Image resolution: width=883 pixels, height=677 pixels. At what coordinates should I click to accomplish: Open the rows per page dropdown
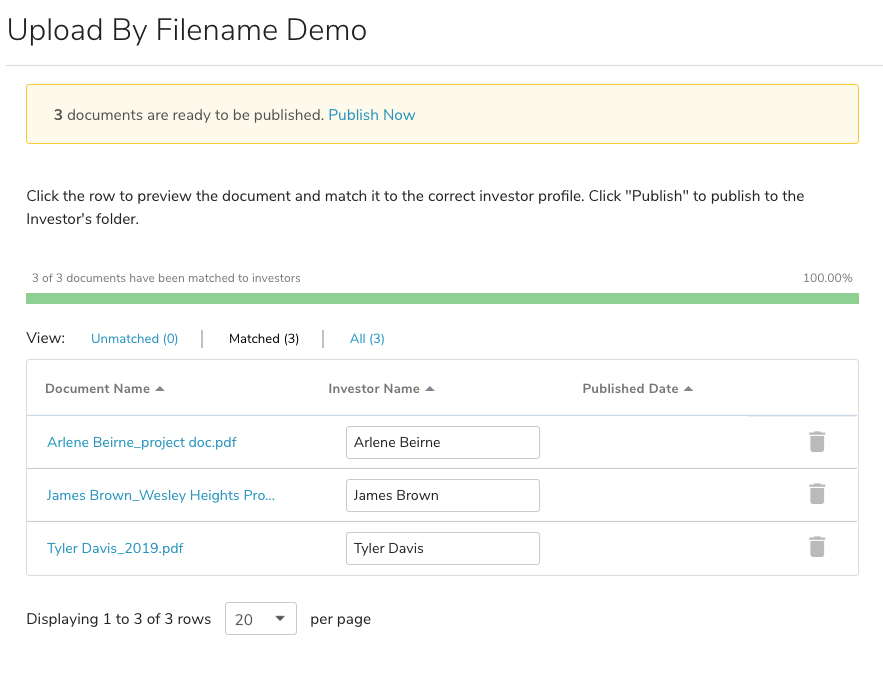pos(260,618)
